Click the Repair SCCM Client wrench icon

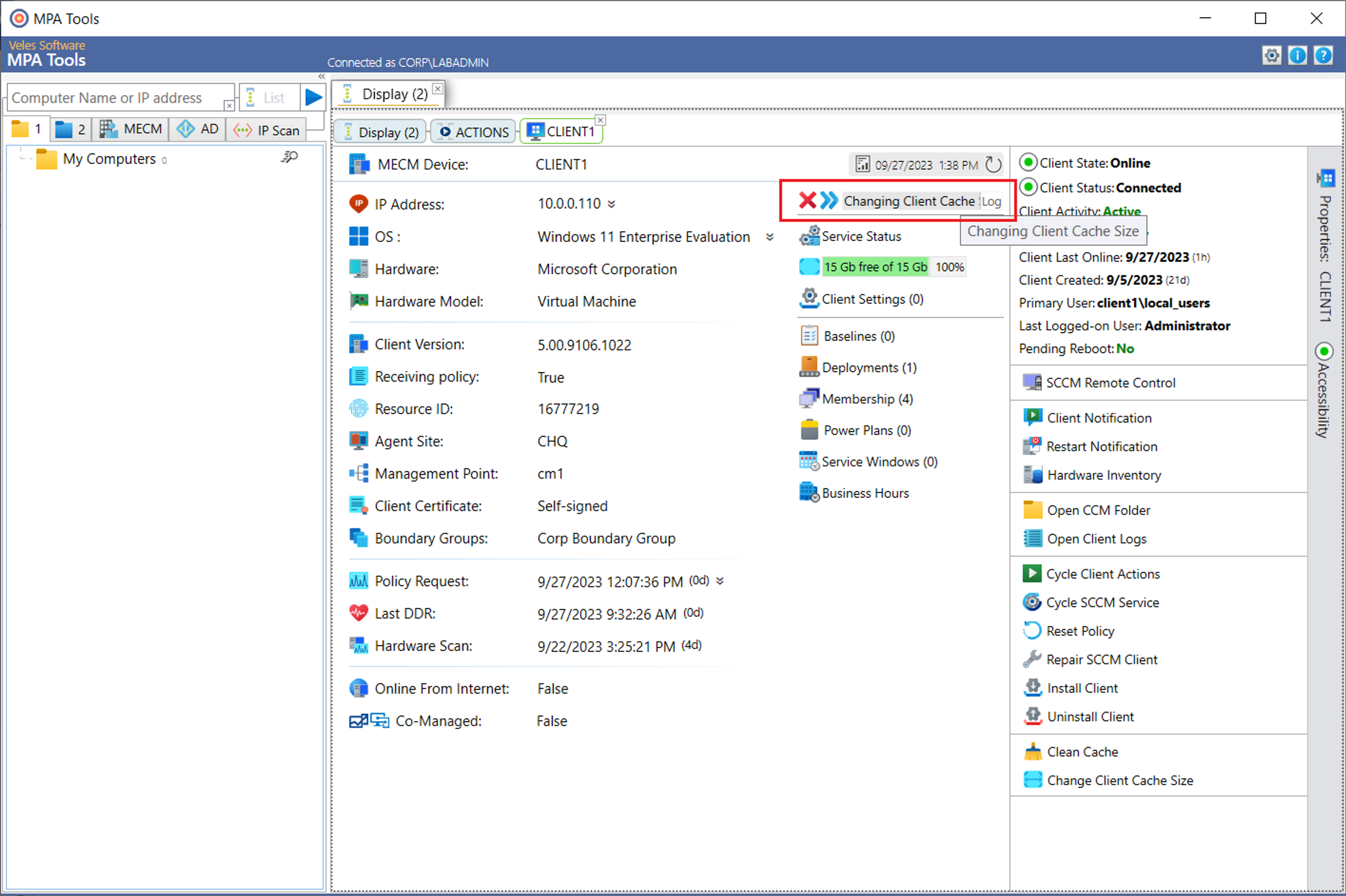tap(1032, 659)
